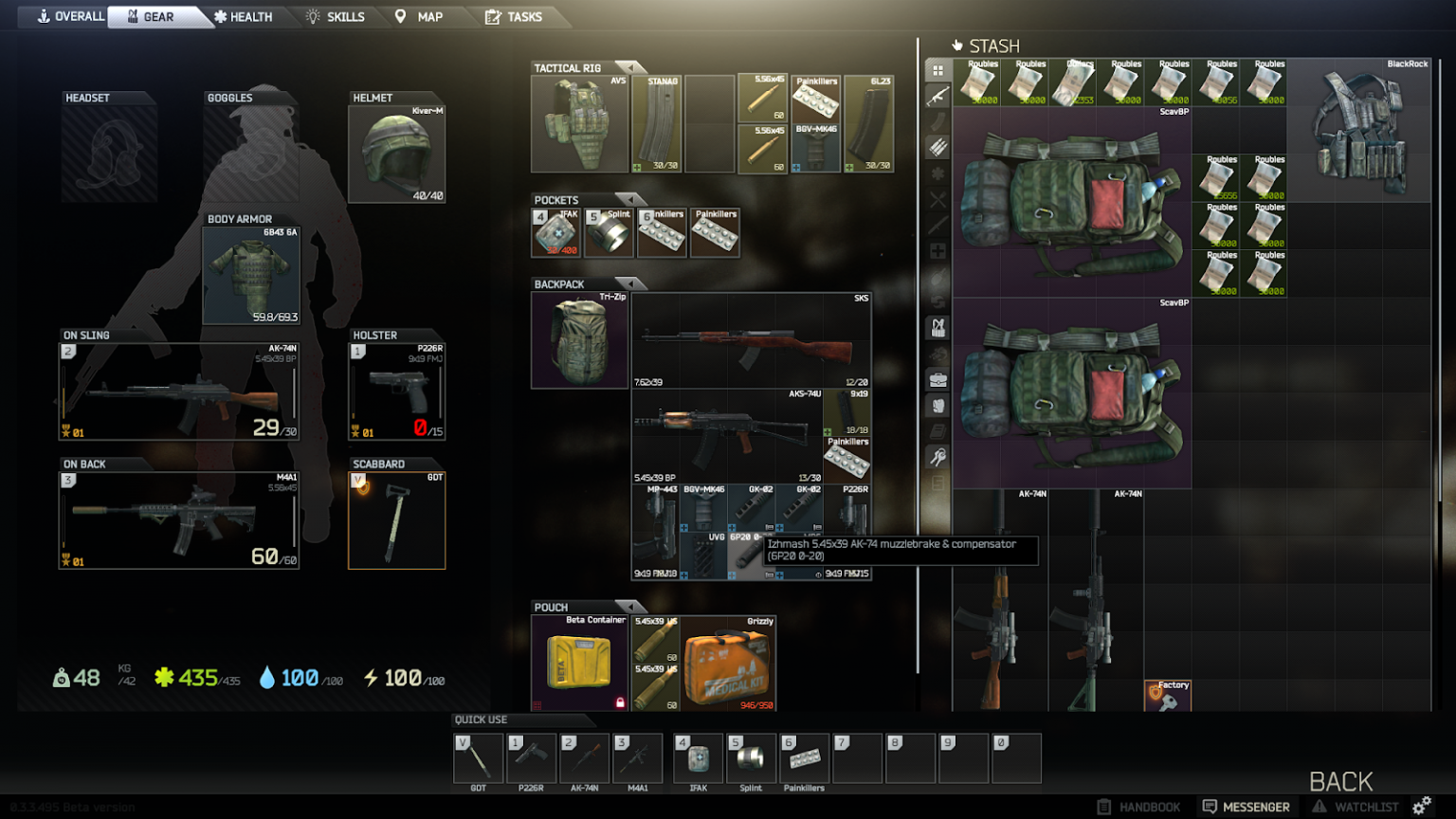1456x819 pixels.
Task: Filter stash by weapons rifle icon
Action: (x=937, y=96)
